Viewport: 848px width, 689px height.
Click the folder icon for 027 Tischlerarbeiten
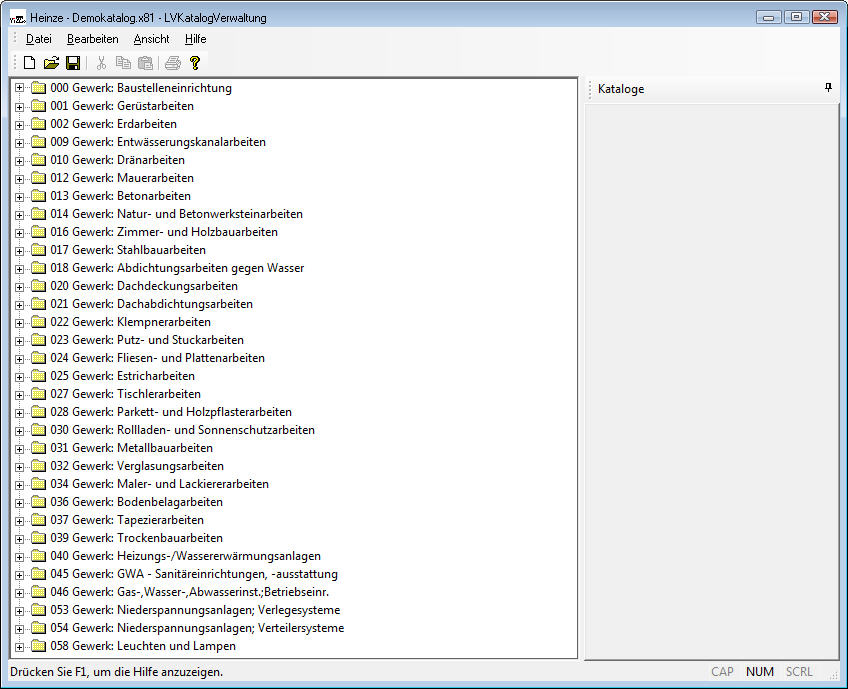pos(38,394)
